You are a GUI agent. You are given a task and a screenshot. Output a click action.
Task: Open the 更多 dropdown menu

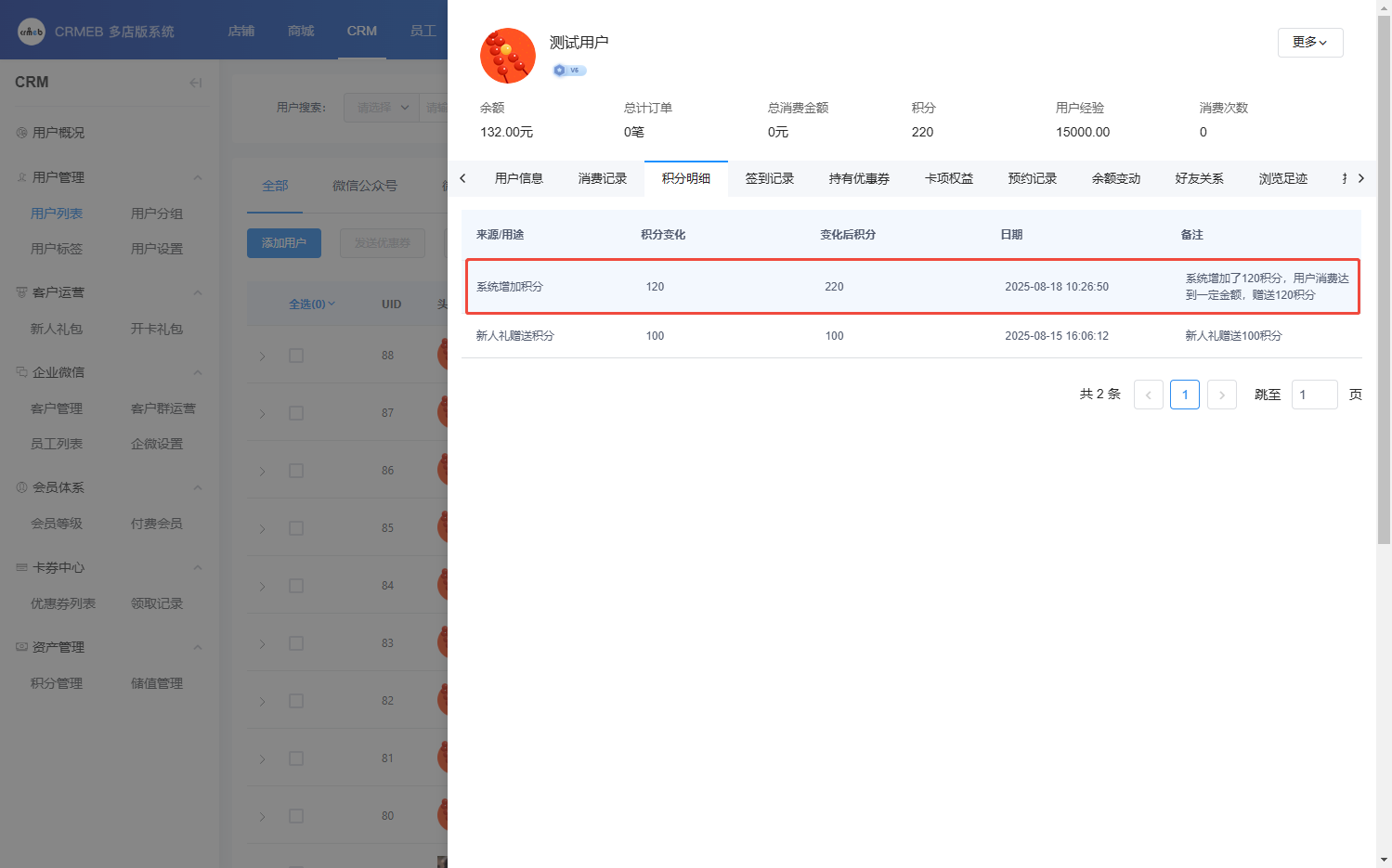coord(1309,43)
